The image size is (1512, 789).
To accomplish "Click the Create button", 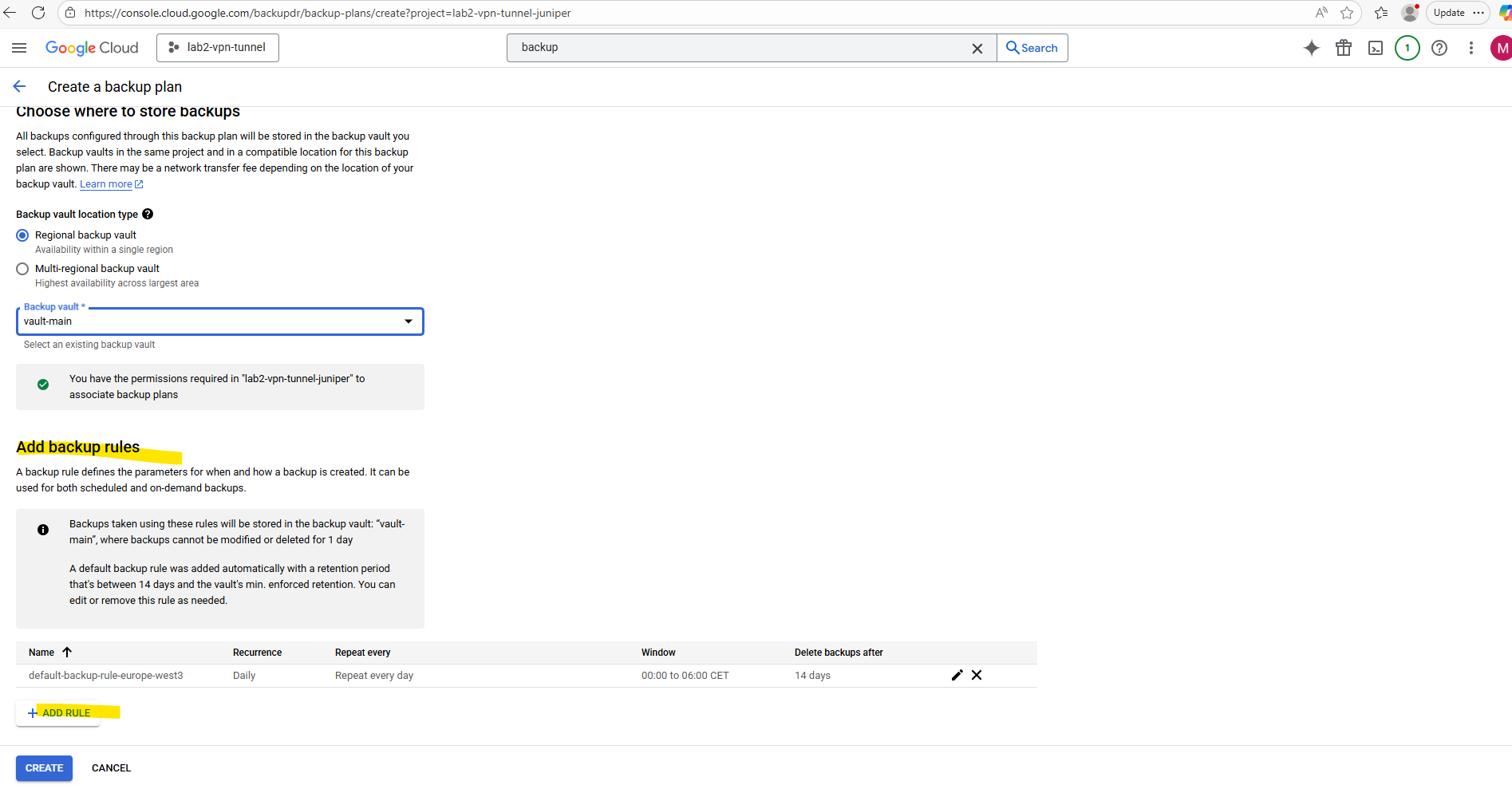I will [44, 768].
